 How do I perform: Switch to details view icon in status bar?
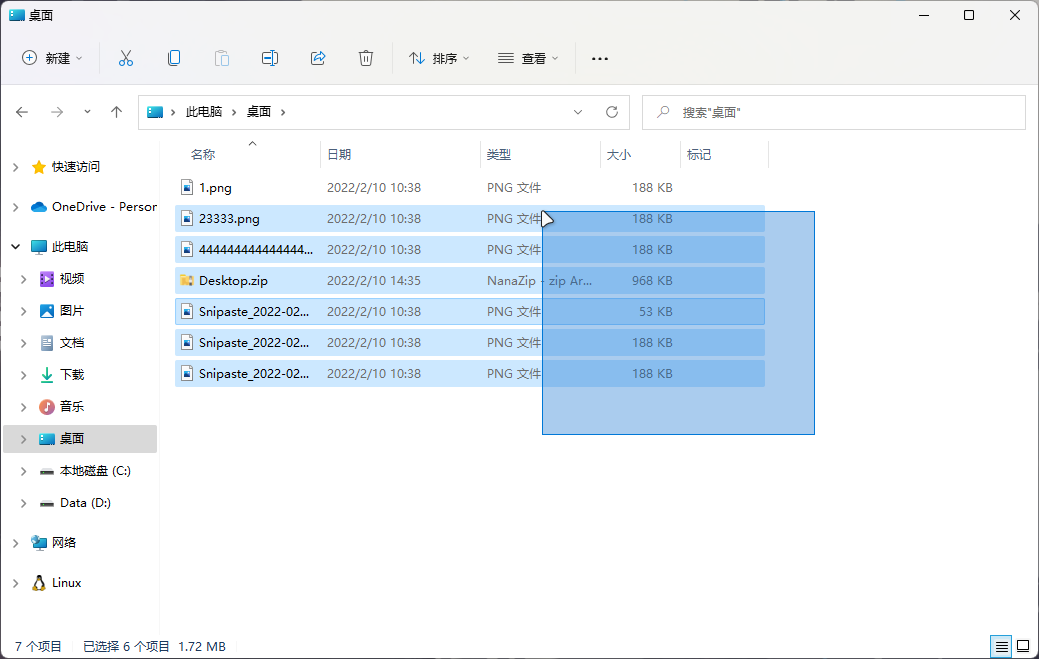click(x=1001, y=646)
